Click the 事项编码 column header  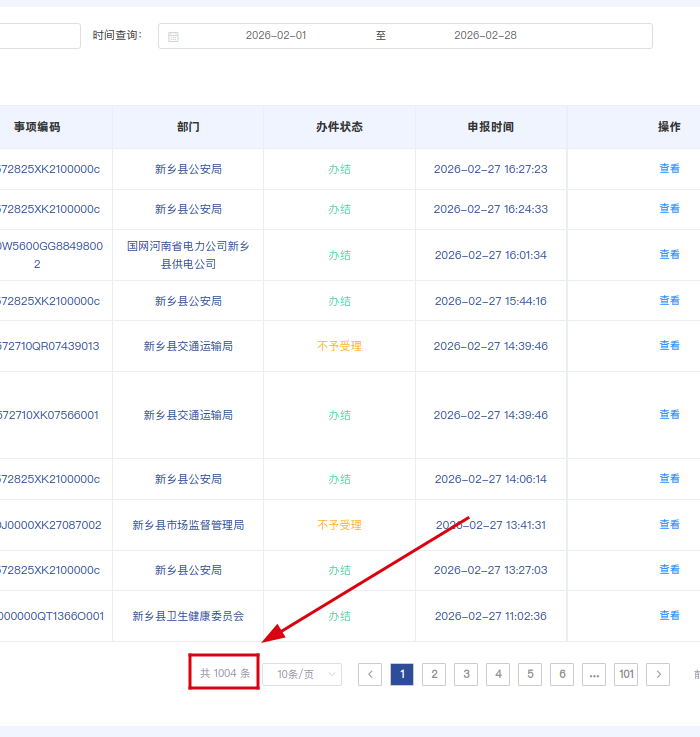[37, 127]
